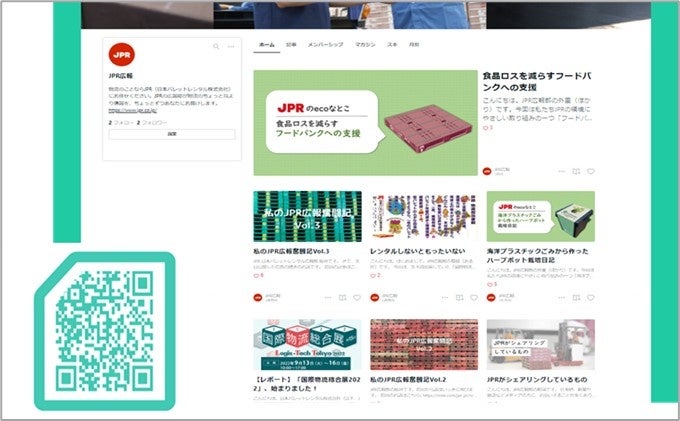View the フォロー following count
This screenshot has width=680, height=421.
(x=121, y=123)
